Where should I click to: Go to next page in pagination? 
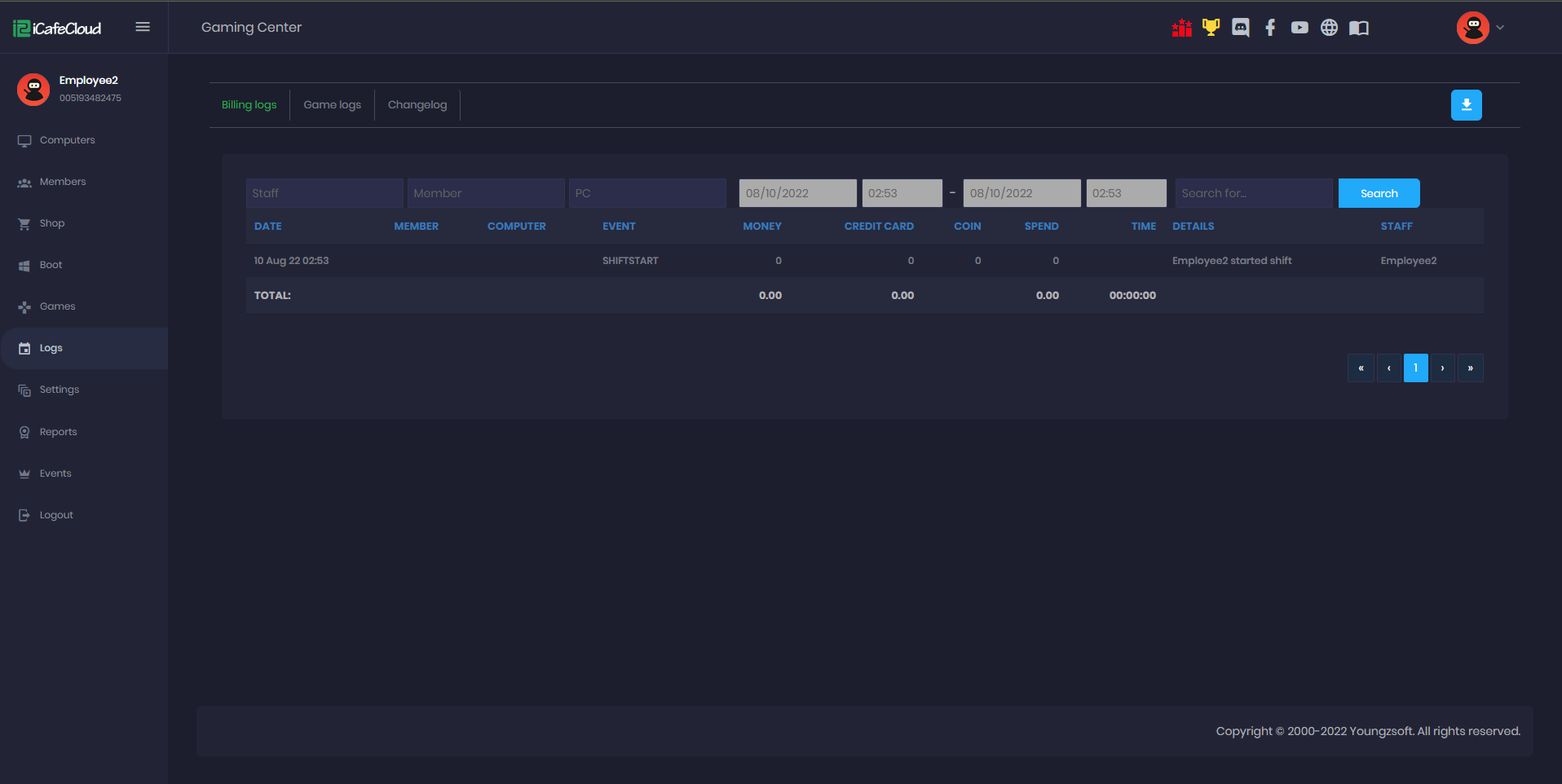coord(1442,368)
